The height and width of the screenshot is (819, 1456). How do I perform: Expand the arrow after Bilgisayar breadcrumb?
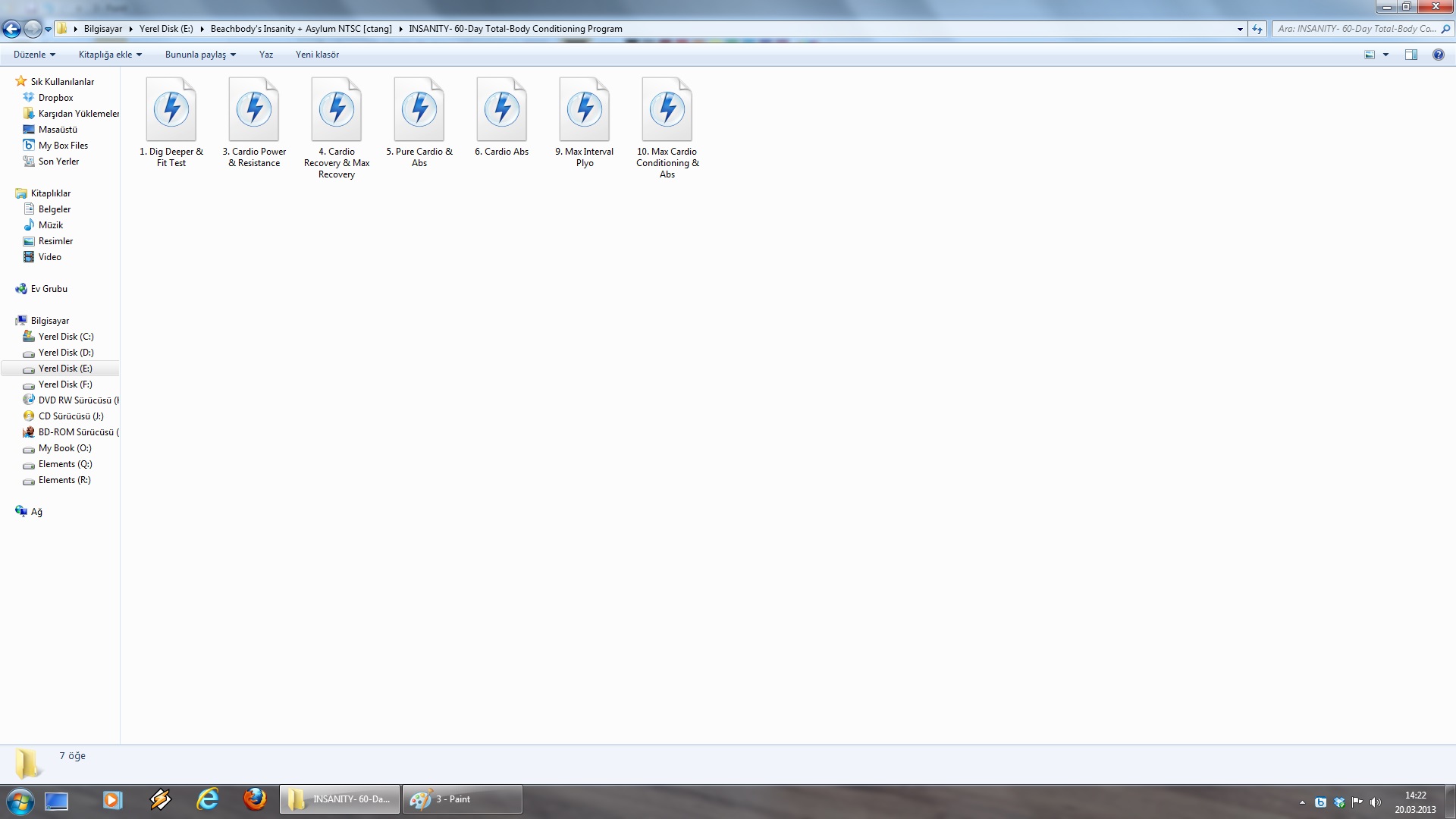point(130,29)
